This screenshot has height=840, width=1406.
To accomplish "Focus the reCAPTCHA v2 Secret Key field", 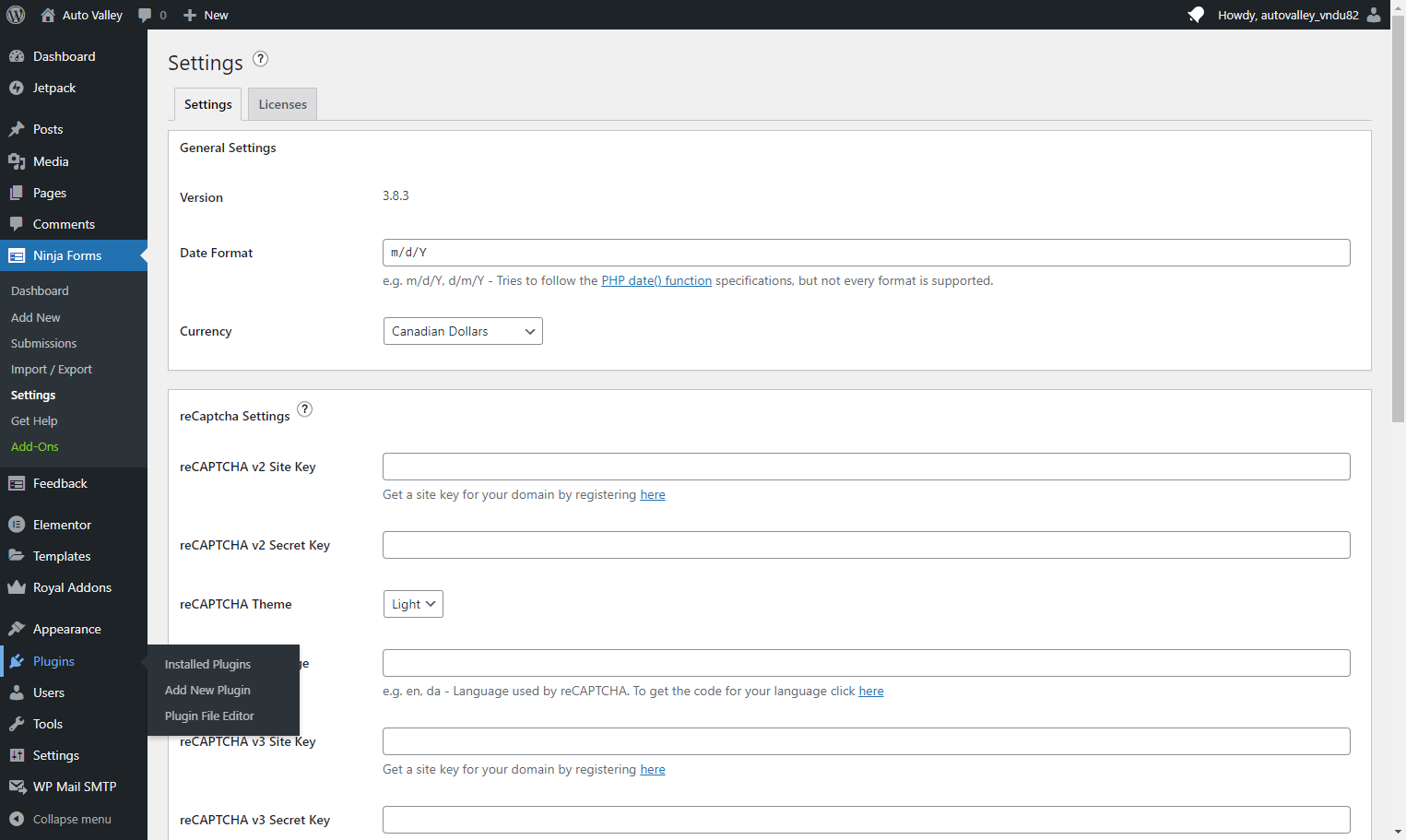I will click(867, 545).
